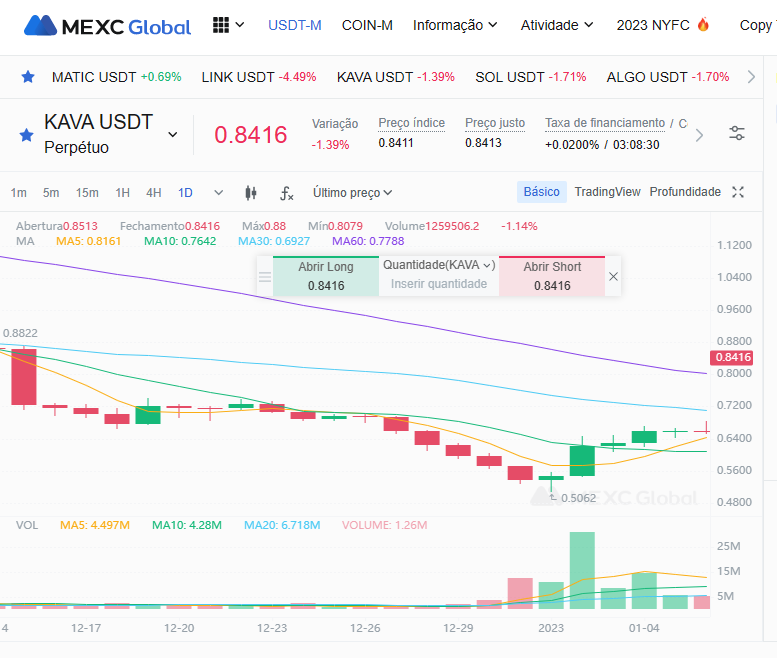The height and width of the screenshot is (658, 777).
Task: Show more price info with right chevron
Action: pyautogui.click(x=699, y=135)
